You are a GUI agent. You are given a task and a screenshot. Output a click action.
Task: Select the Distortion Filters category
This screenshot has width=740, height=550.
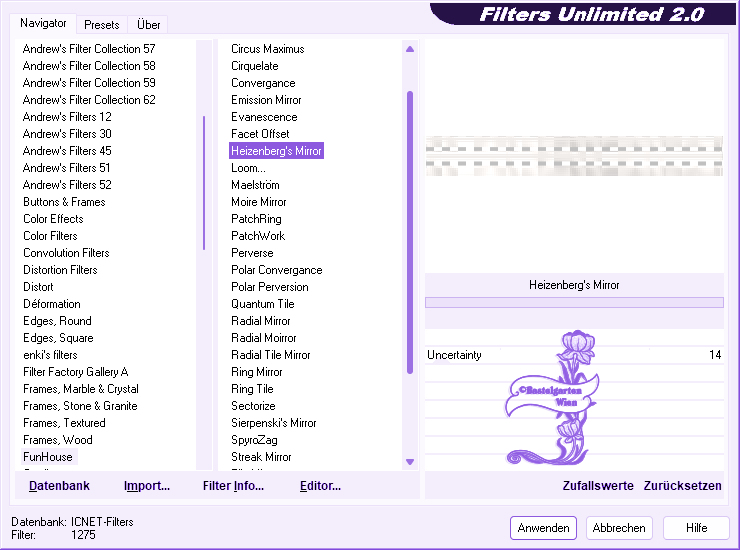(x=60, y=270)
